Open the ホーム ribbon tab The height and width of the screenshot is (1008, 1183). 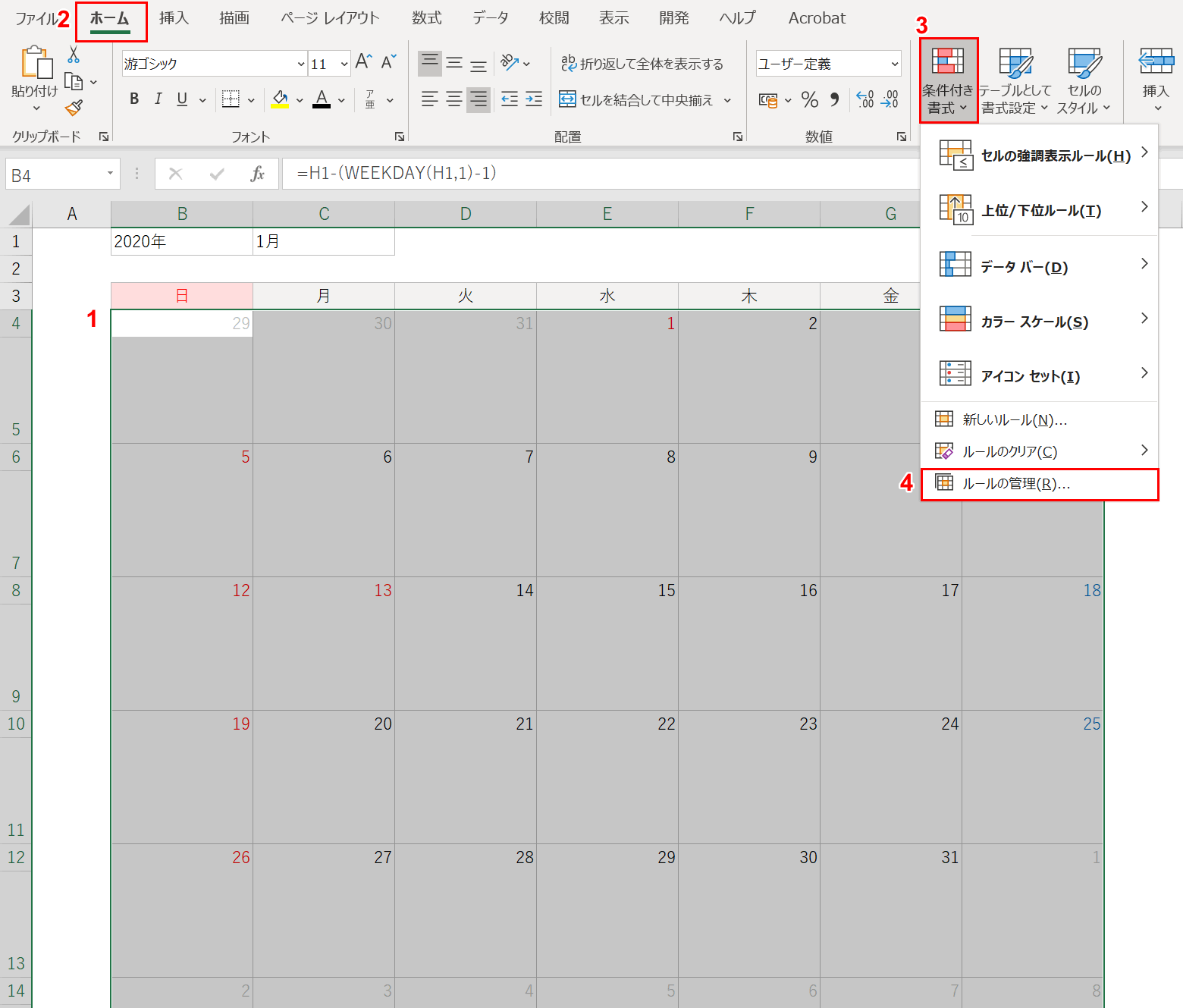(x=110, y=19)
